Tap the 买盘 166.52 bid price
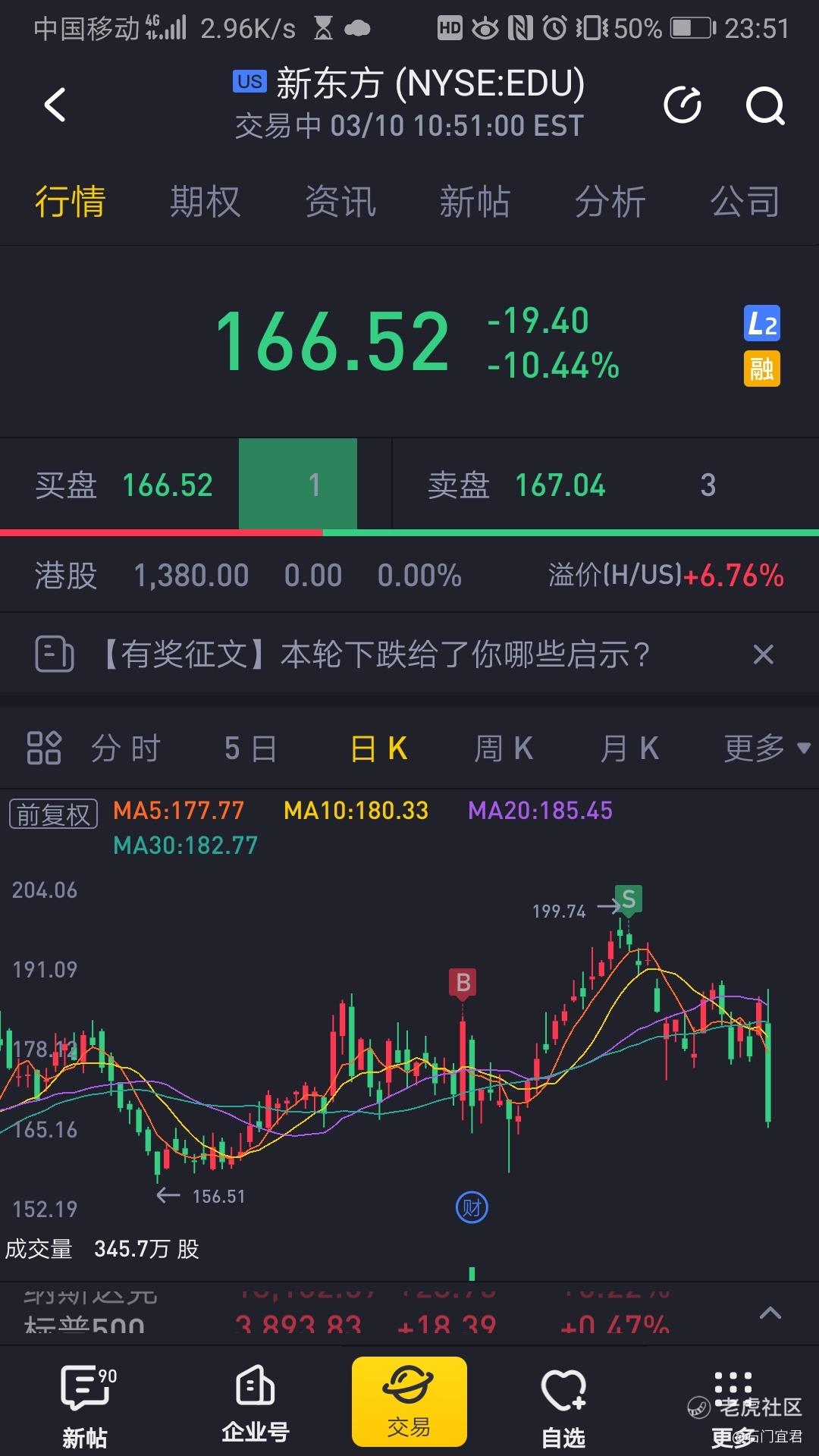The height and width of the screenshot is (1456, 819). (x=168, y=485)
